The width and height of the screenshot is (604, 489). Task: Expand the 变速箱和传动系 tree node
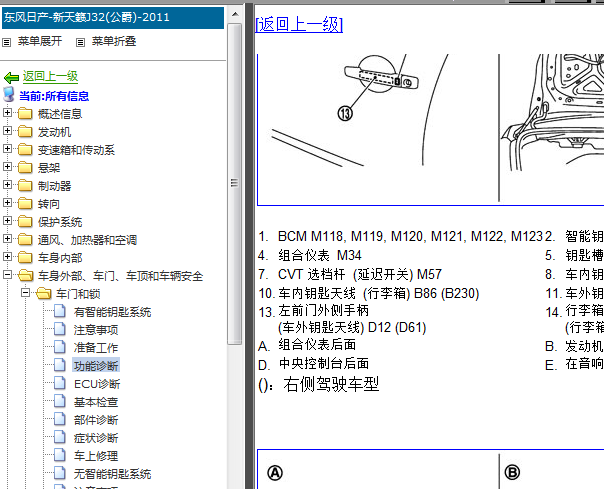point(7,148)
